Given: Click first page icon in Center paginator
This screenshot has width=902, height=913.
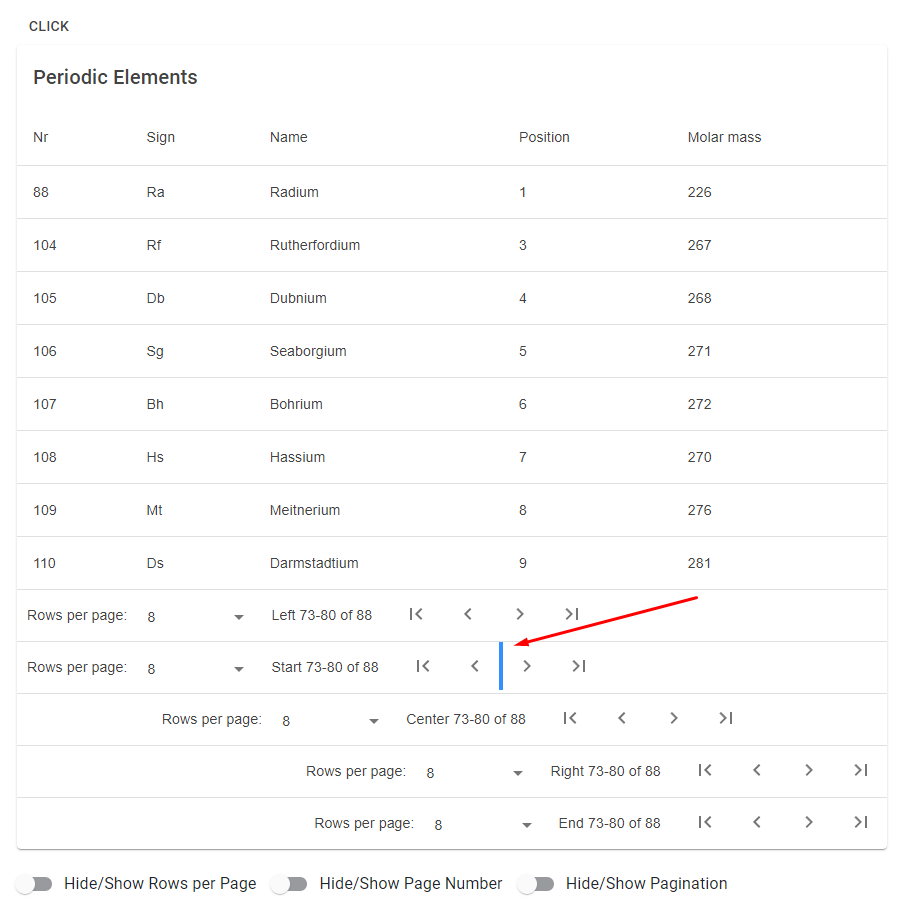Looking at the screenshot, I should 570,718.
